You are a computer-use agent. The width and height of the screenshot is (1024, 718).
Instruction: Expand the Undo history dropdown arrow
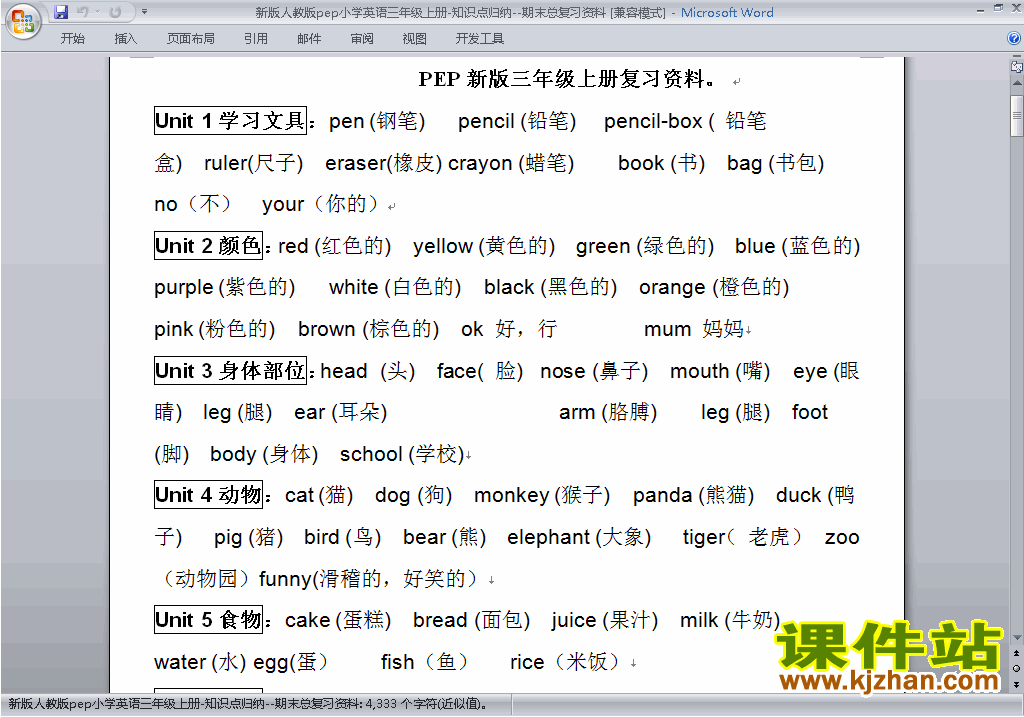tap(97, 12)
